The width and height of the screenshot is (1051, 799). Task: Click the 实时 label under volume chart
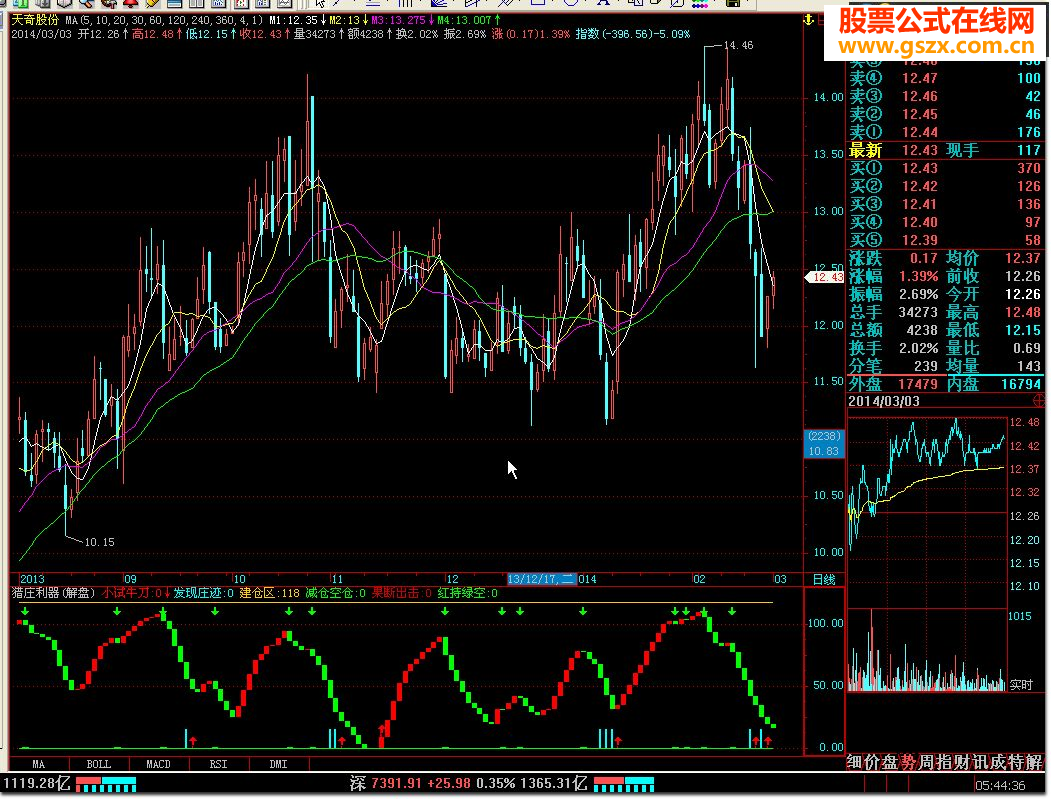(x=1020, y=685)
